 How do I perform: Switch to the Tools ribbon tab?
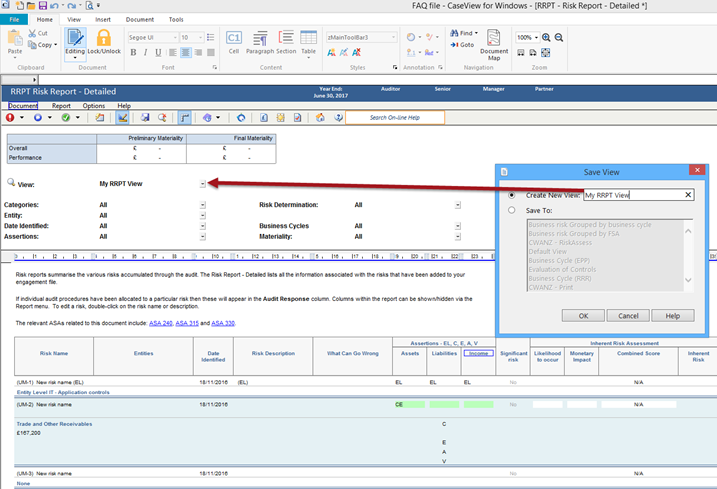[176, 20]
